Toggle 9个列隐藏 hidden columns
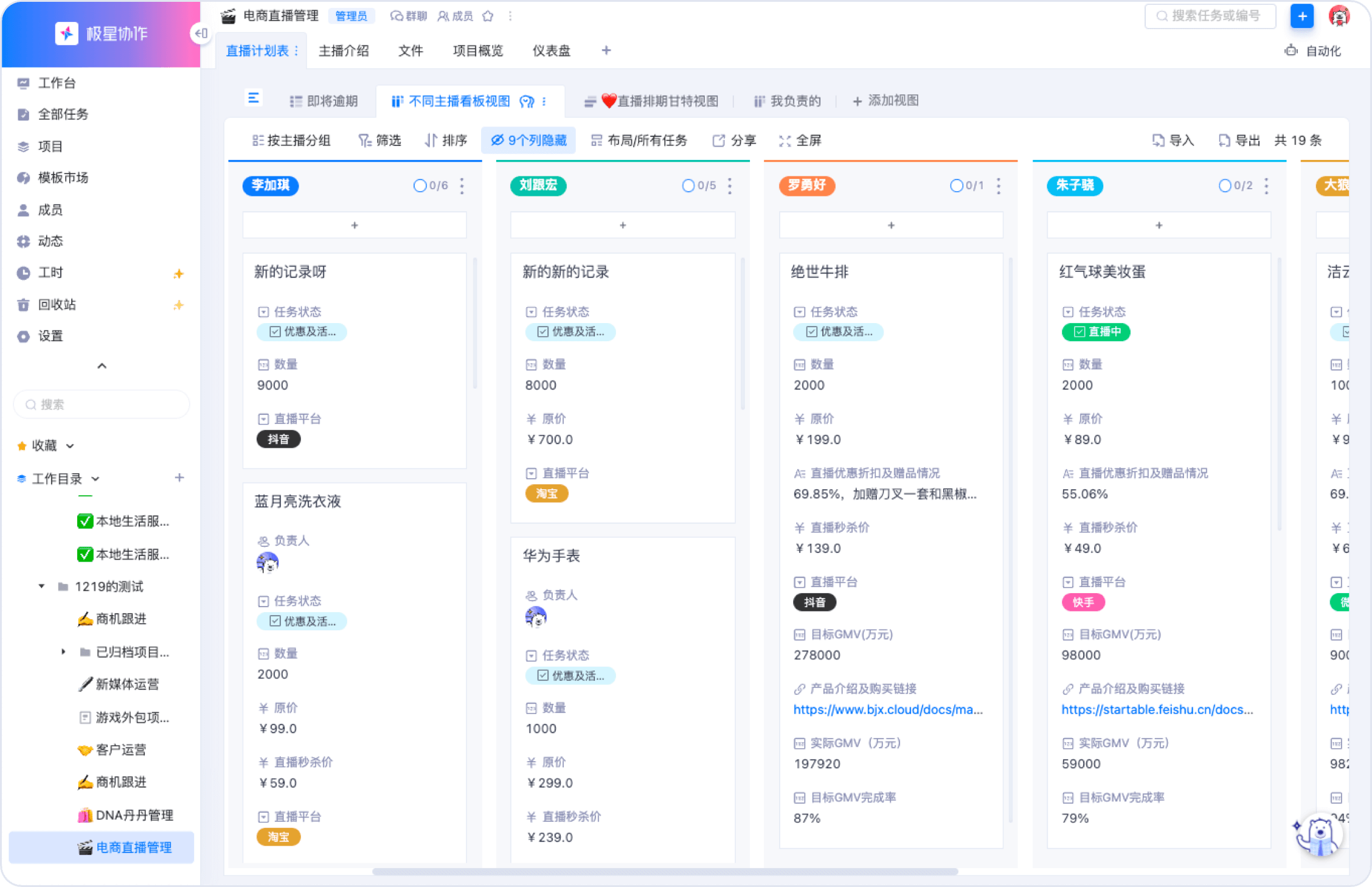This screenshot has height=887, width=1372. [x=528, y=141]
